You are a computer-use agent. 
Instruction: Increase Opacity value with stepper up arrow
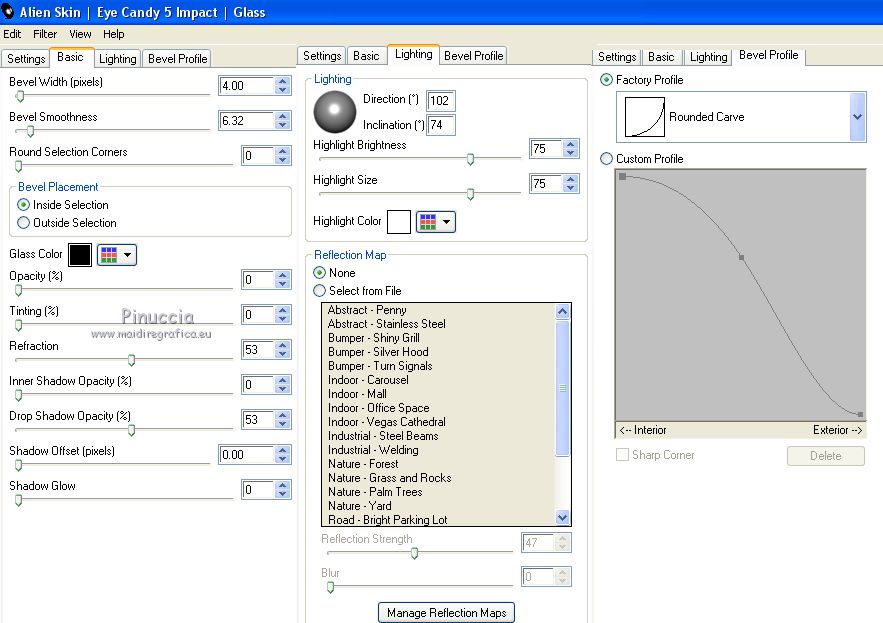(x=283, y=275)
